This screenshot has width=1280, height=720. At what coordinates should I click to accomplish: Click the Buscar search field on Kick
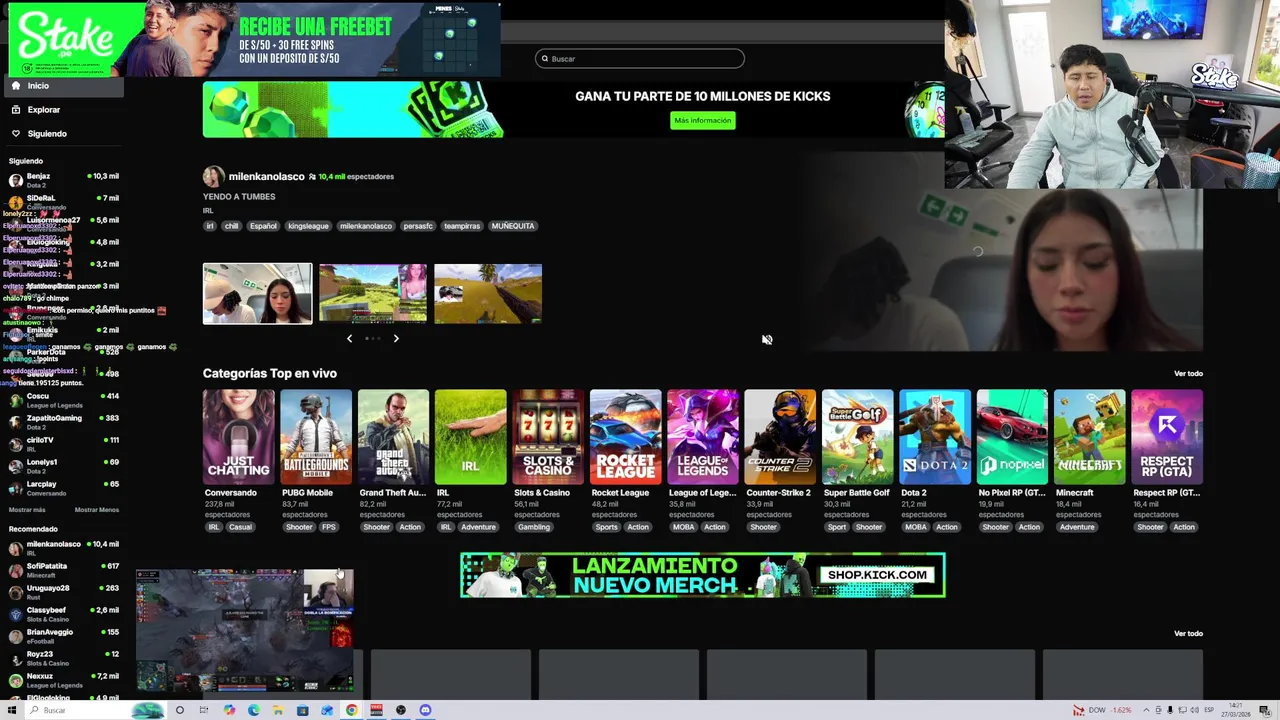(x=640, y=59)
